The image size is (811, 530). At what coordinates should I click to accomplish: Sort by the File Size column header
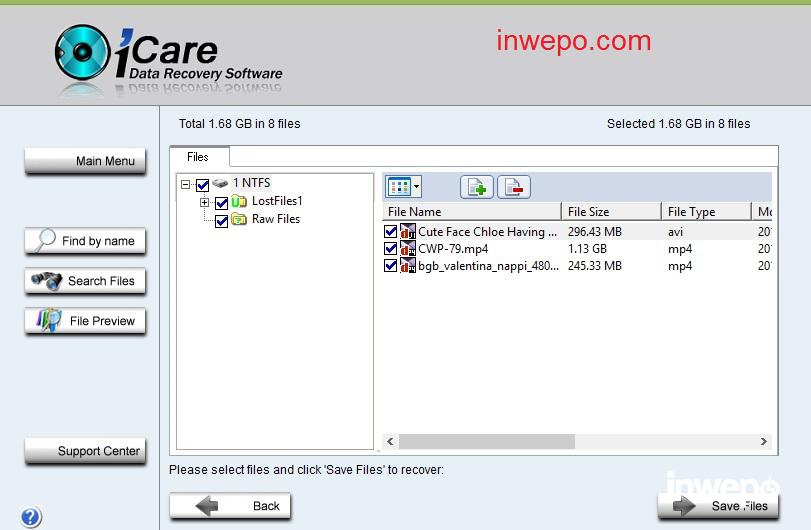pos(611,211)
